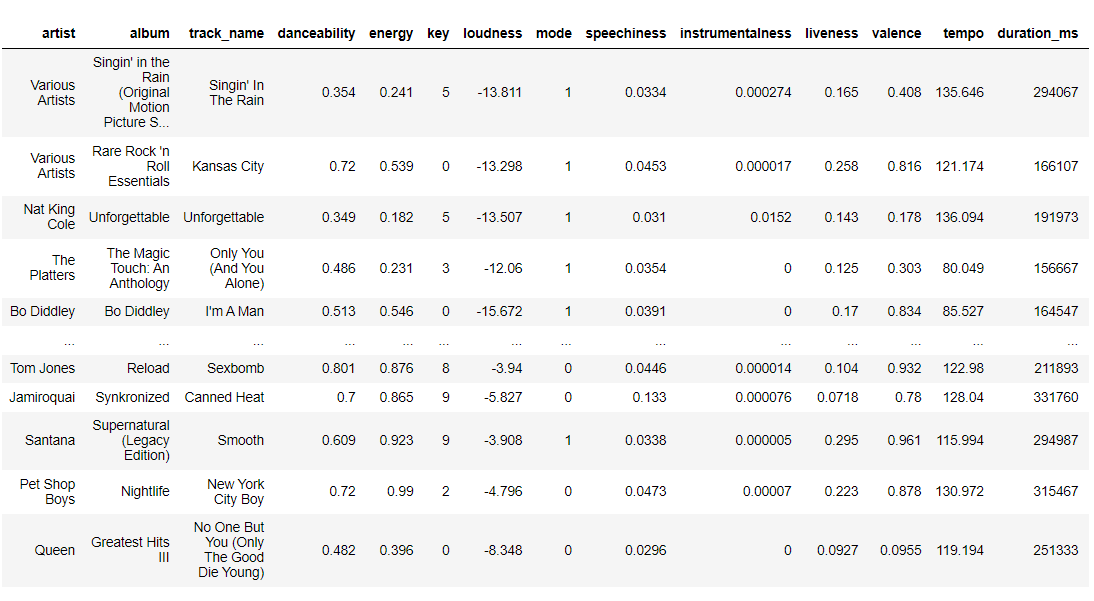
Task: Select the New York City Boy track
Action: [x=236, y=491]
